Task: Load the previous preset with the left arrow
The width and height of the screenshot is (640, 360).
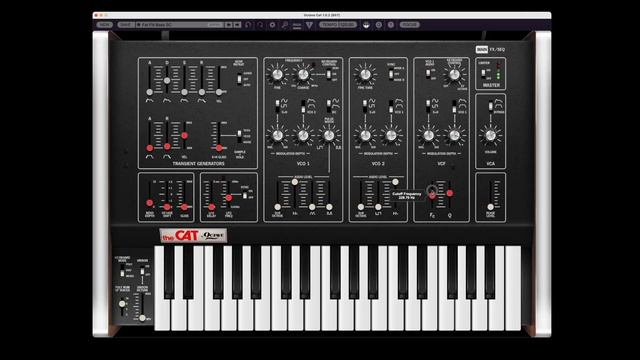Action: tap(229, 25)
